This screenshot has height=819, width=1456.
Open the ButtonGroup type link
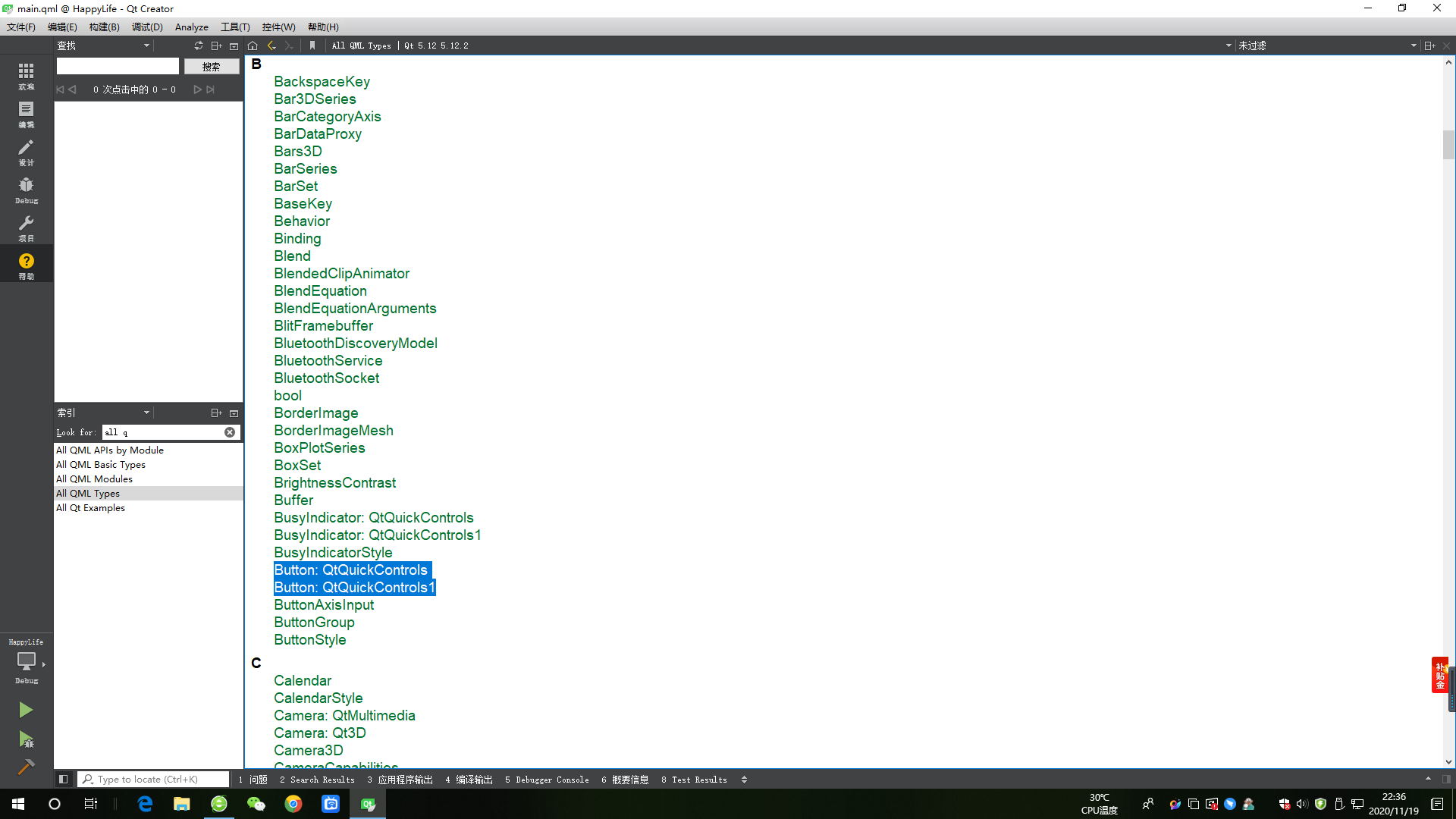(x=314, y=623)
